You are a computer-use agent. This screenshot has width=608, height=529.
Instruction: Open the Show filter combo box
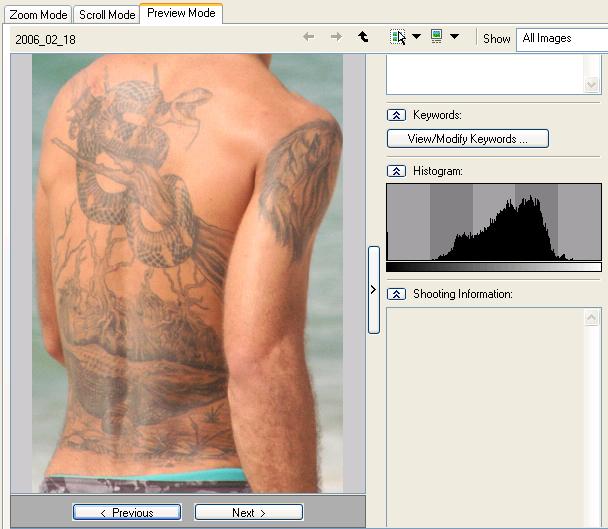(562, 38)
